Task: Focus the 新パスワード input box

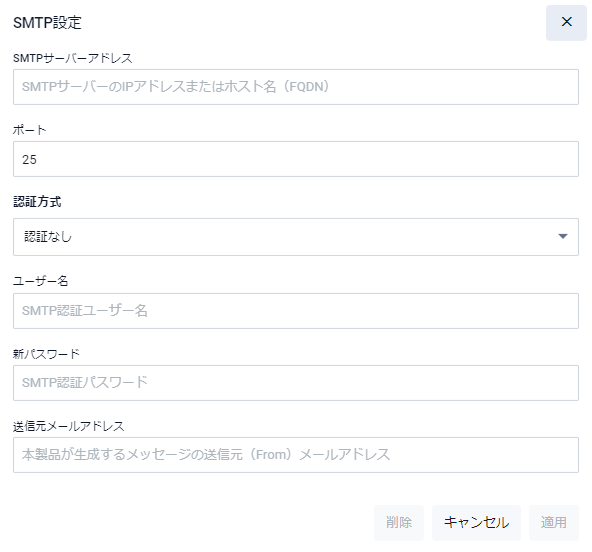Action: 296,383
